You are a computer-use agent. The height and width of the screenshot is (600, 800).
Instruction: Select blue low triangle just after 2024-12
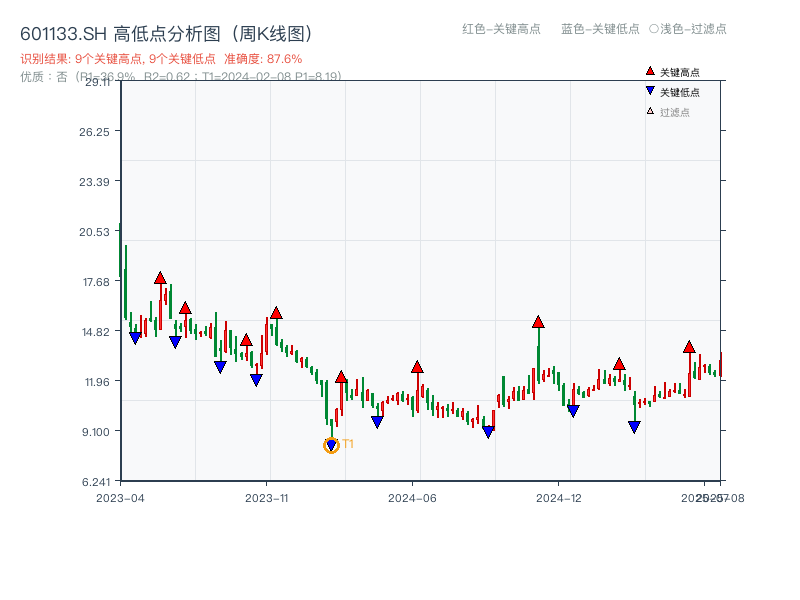tap(573, 411)
